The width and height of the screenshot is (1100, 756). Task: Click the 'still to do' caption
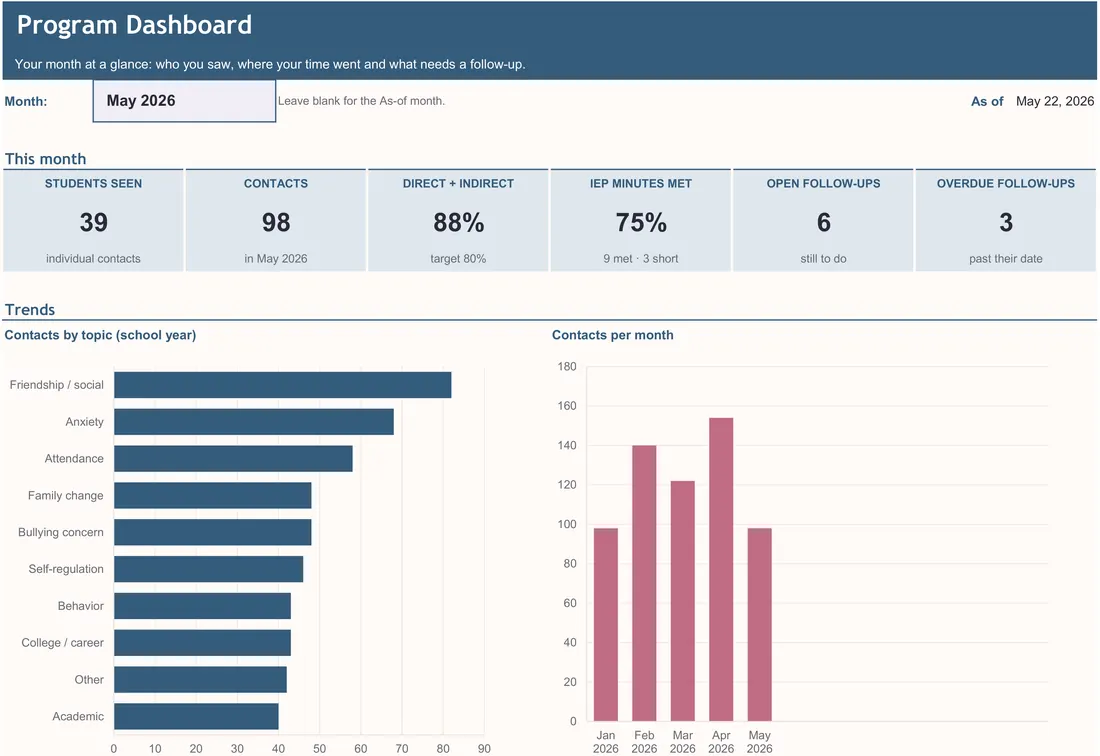(x=824, y=259)
